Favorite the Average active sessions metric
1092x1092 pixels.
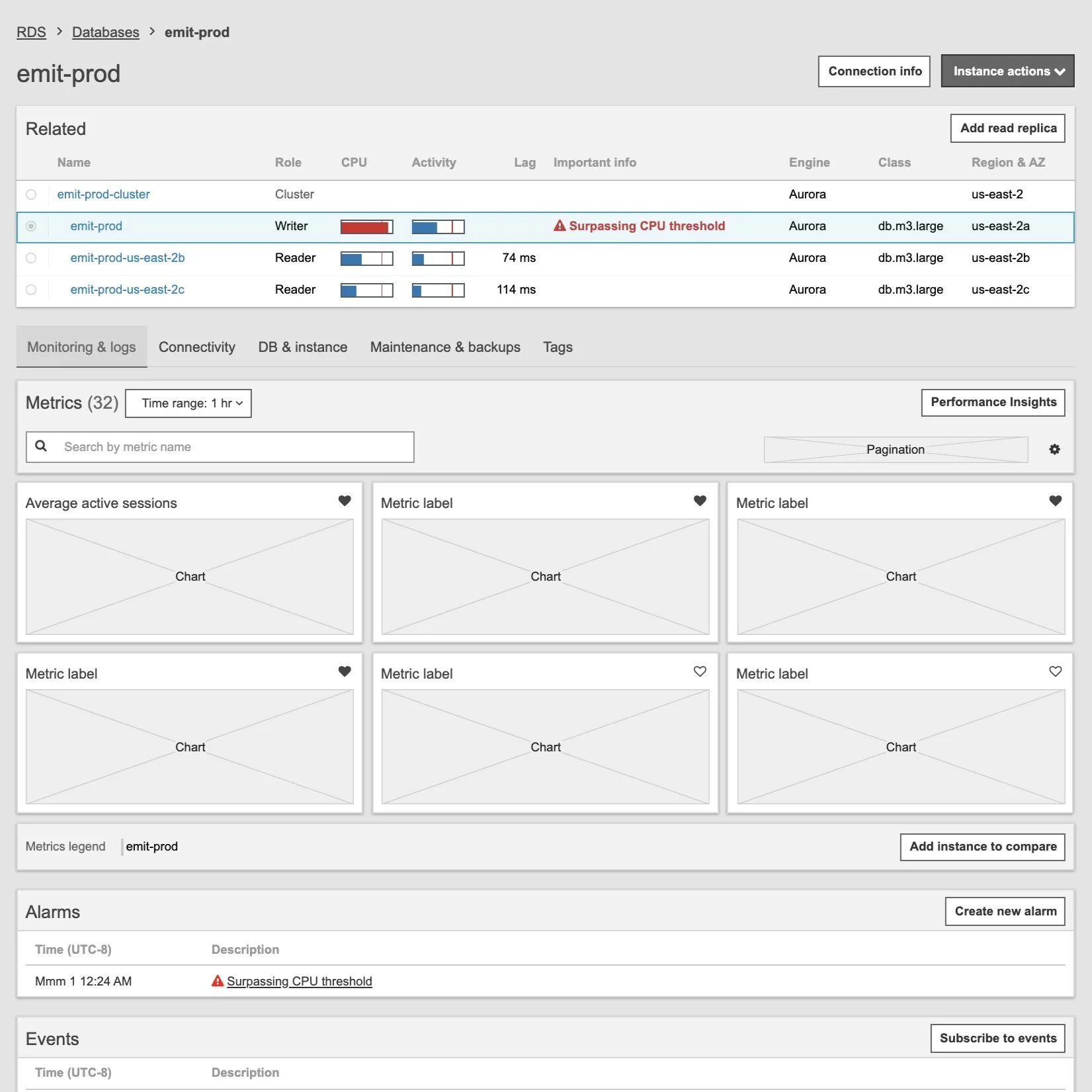pyautogui.click(x=345, y=501)
